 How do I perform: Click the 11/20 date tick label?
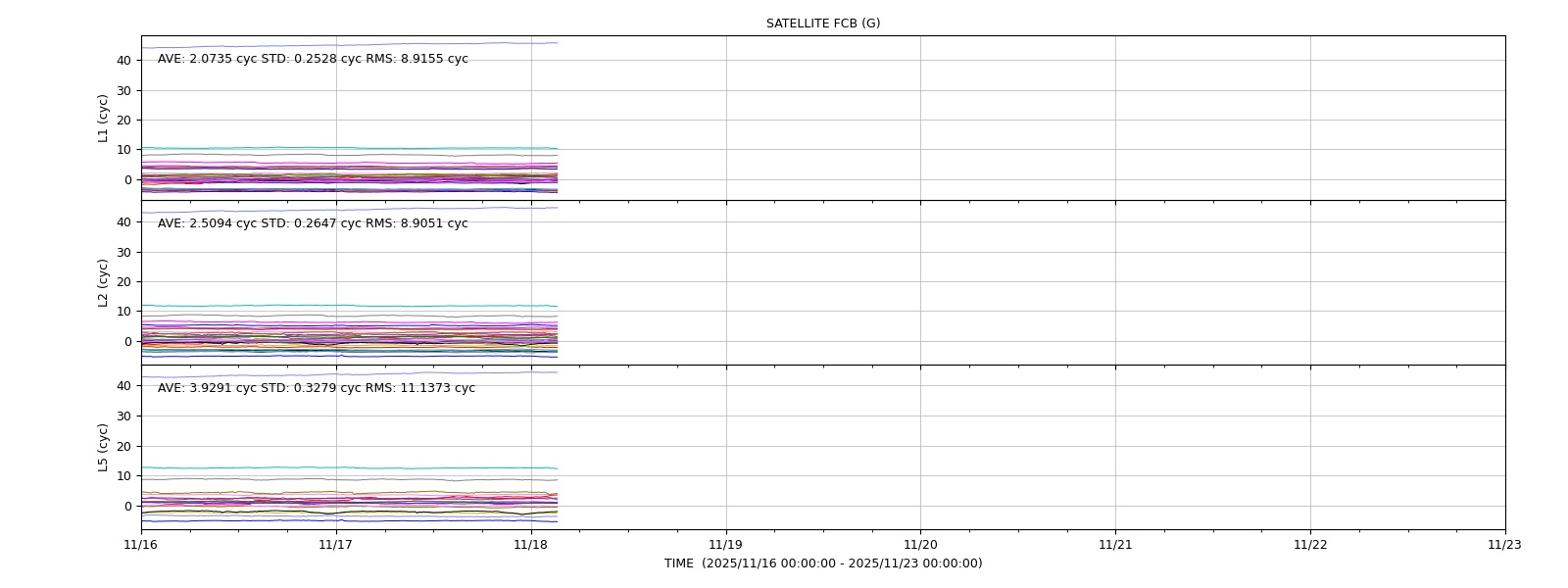click(920, 545)
